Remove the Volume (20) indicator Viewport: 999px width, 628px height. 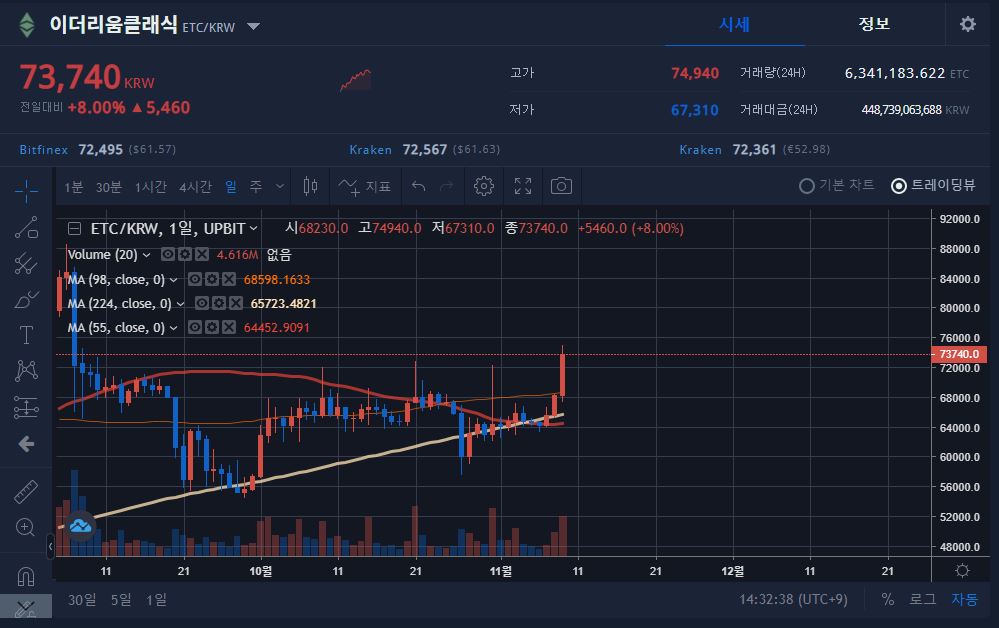point(202,255)
